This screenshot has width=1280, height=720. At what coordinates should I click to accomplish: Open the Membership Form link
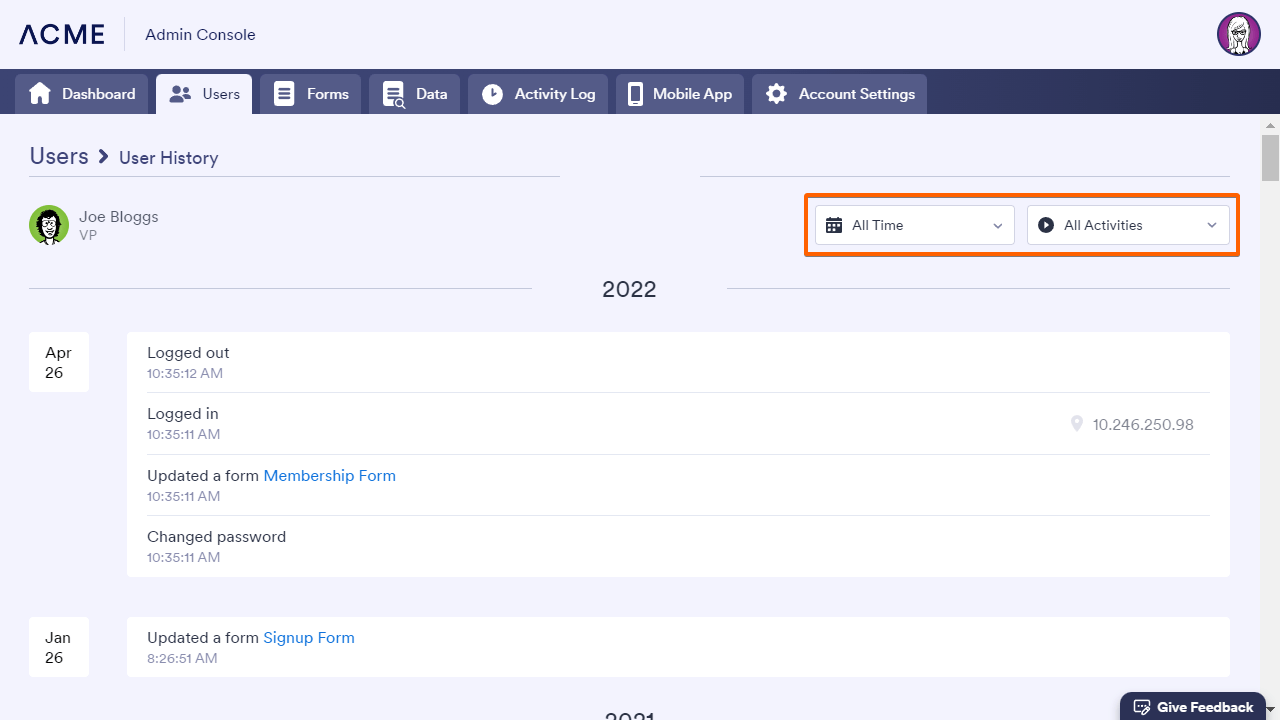(x=329, y=476)
